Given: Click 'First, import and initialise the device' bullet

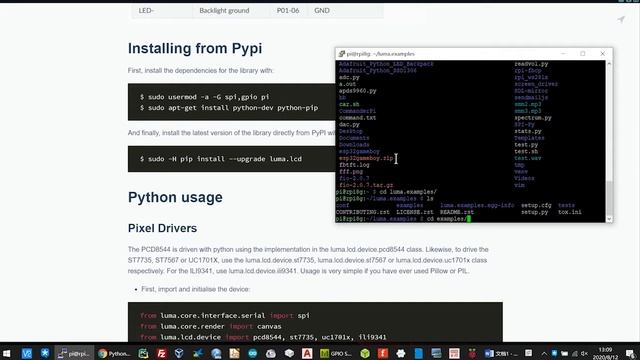Looking at the screenshot, I should click(196, 289).
